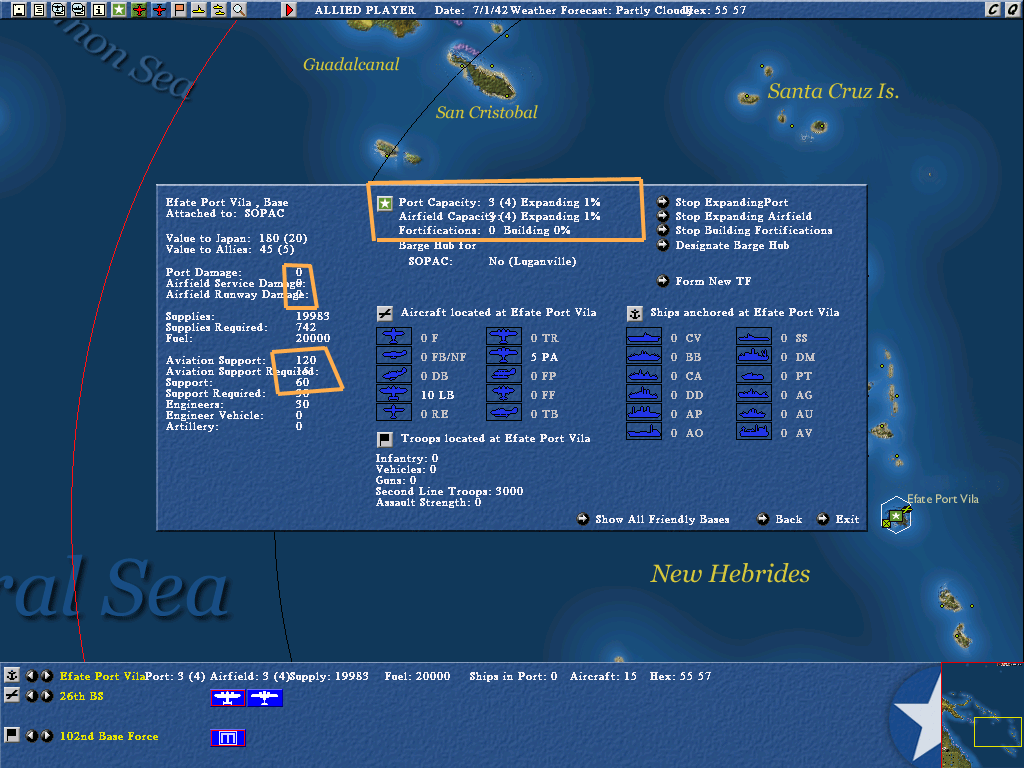The width and height of the screenshot is (1024, 768).
Task: Click Form New TF
Action: 704,281
